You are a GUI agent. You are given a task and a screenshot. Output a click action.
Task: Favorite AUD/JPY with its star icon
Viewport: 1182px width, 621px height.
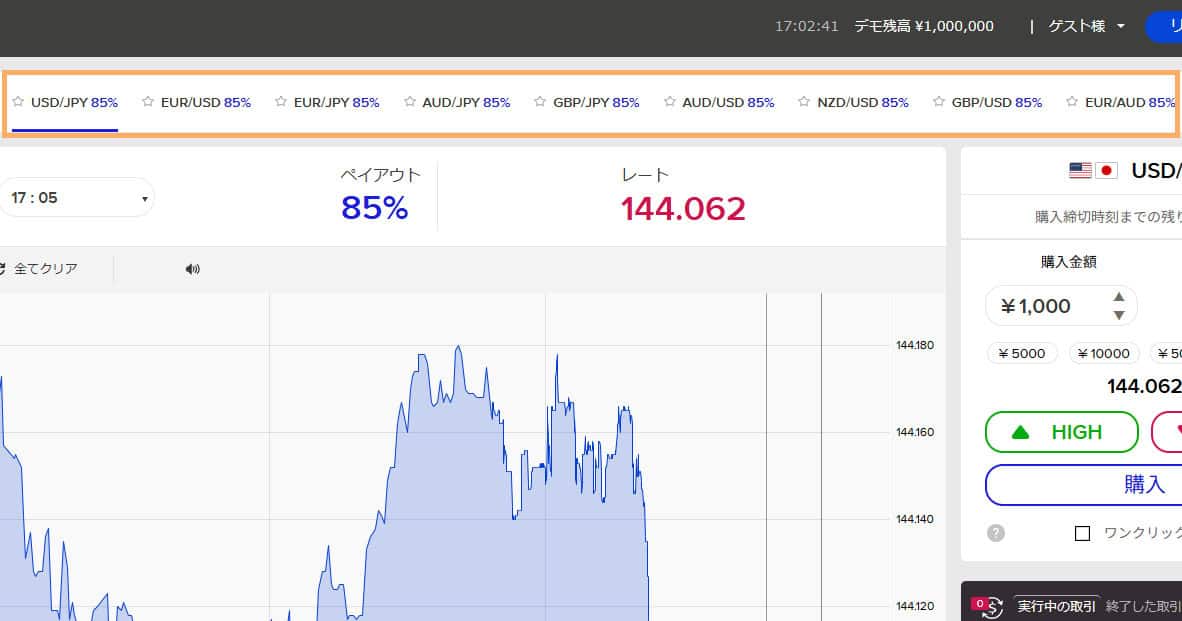[409, 102]
